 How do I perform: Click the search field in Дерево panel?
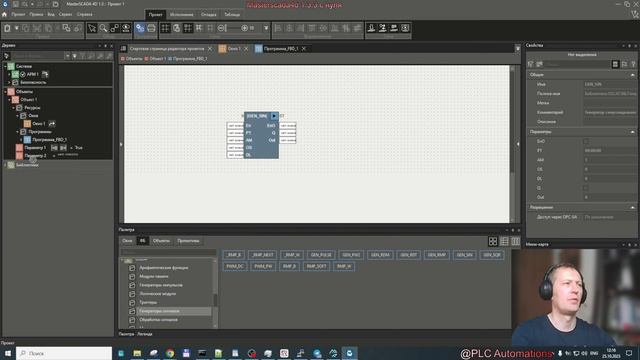pos(37,56)
